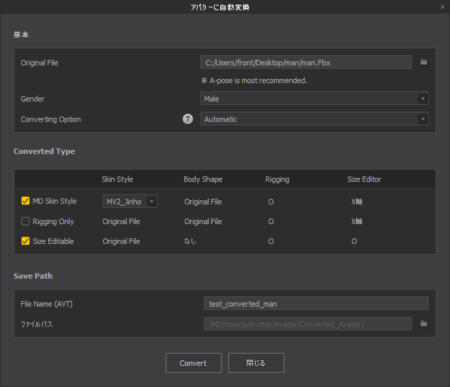The height and width of the screenshot is (387, 450).
Task: Click Body Shape Original File in MD Skin Style row
Action: click(203, 202)
